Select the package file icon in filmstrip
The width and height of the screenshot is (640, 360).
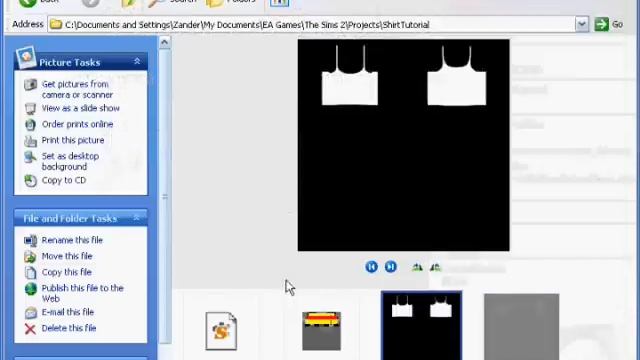click(221, 331)
